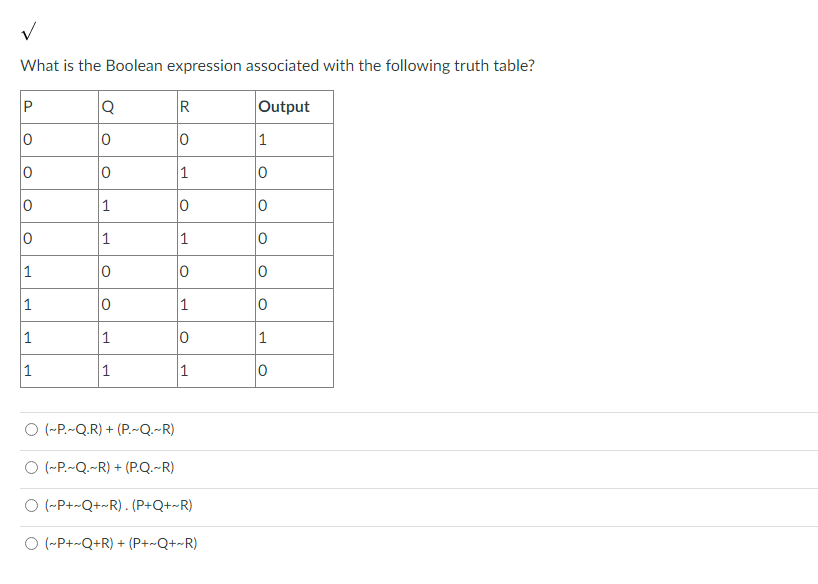Click the second answer option text
Image resolution: width=818 pixels, height=584 pixels.
click(110, 467)
